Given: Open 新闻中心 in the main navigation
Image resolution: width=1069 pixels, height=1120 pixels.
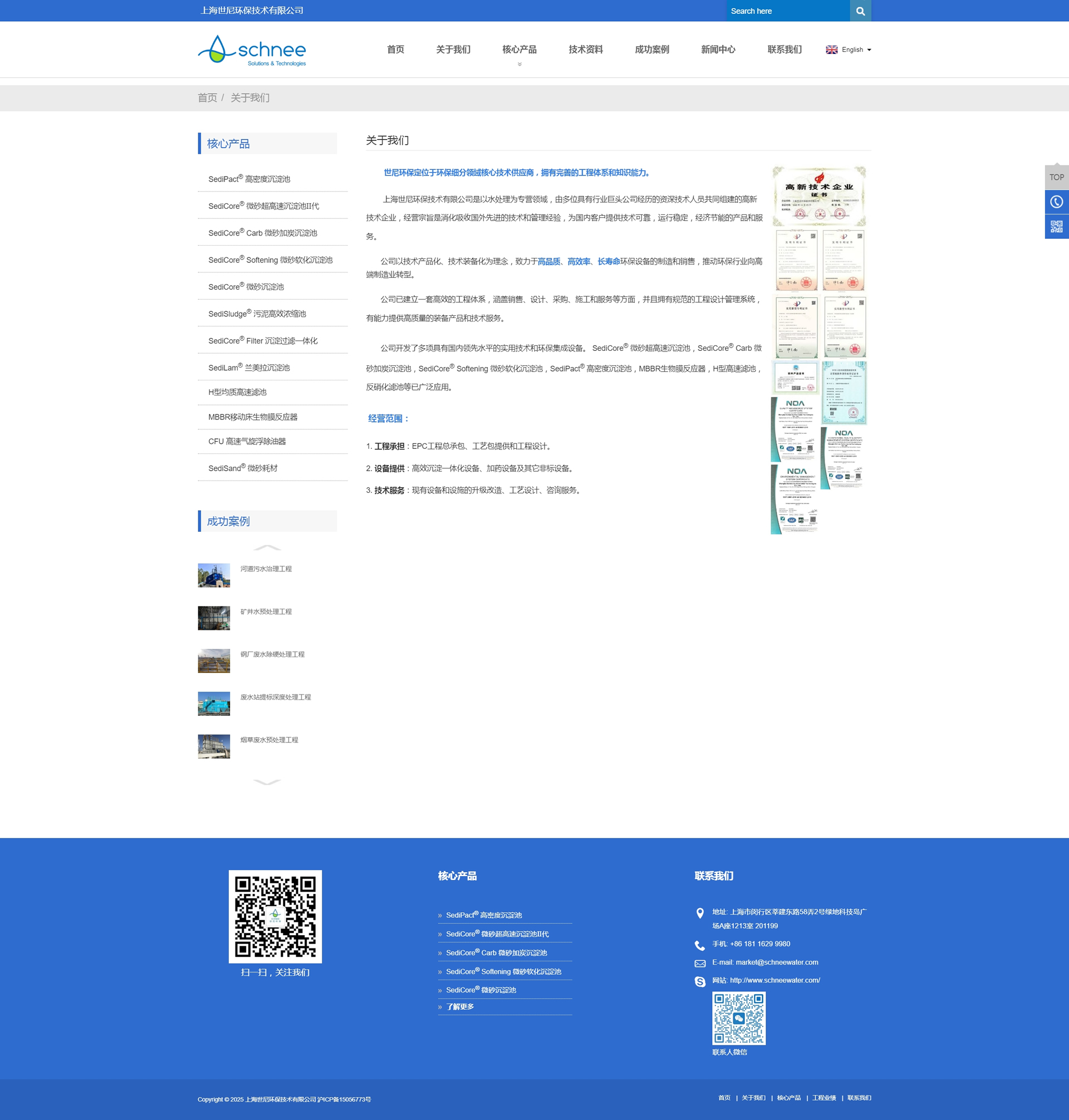Looking at the screenshot, I should pos(718,50).
